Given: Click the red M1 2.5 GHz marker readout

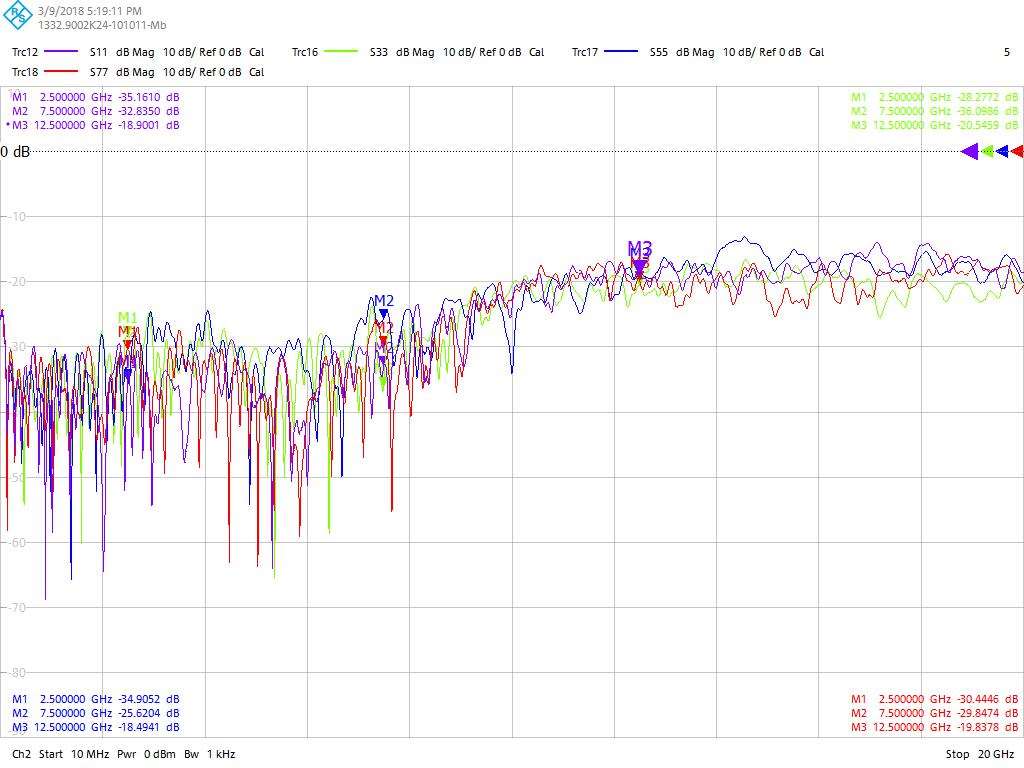Looking at the screenshot, I should click(x=935, y=699).
